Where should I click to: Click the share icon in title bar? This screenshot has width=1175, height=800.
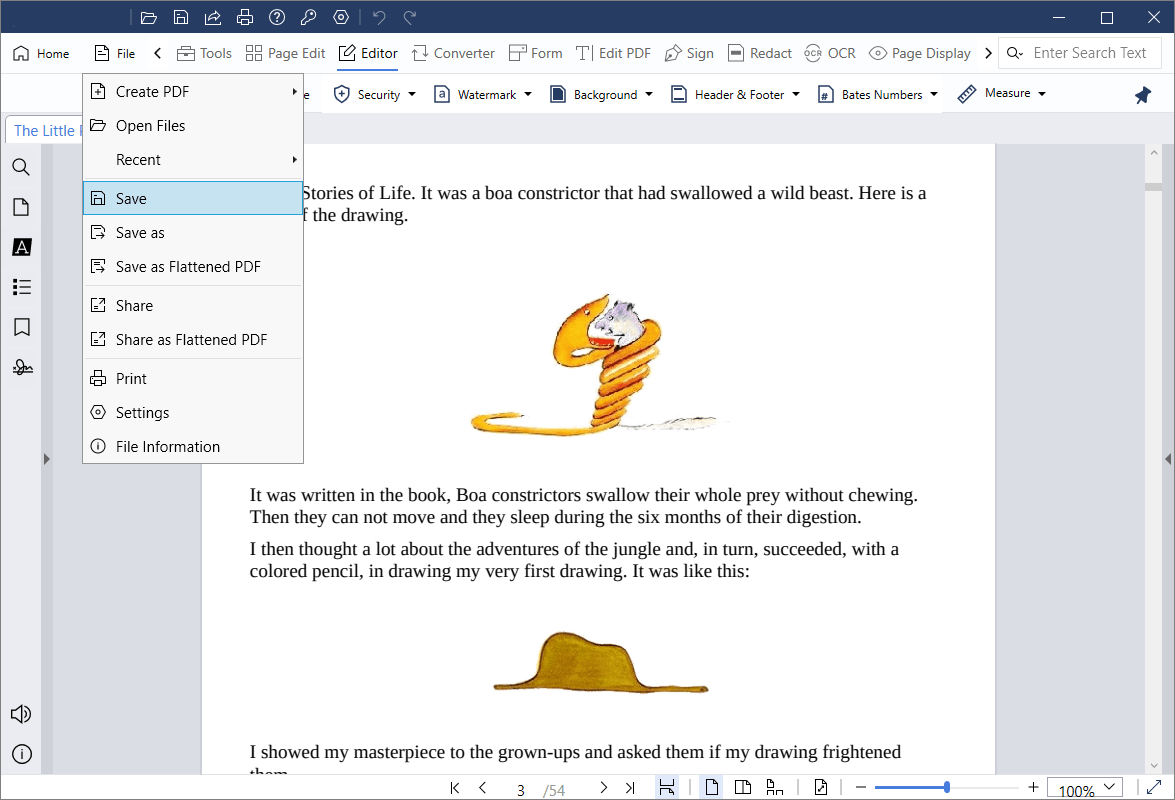coord(213,17)
